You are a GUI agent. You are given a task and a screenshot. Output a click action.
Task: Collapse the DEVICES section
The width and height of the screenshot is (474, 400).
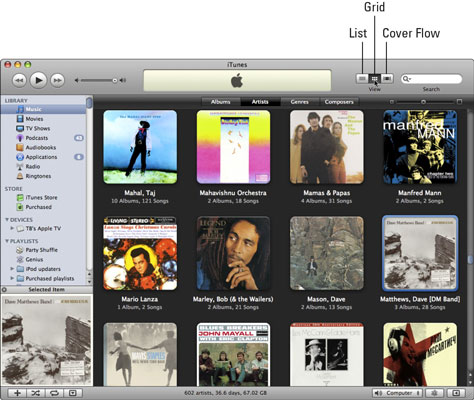click(x=7, y=220)
